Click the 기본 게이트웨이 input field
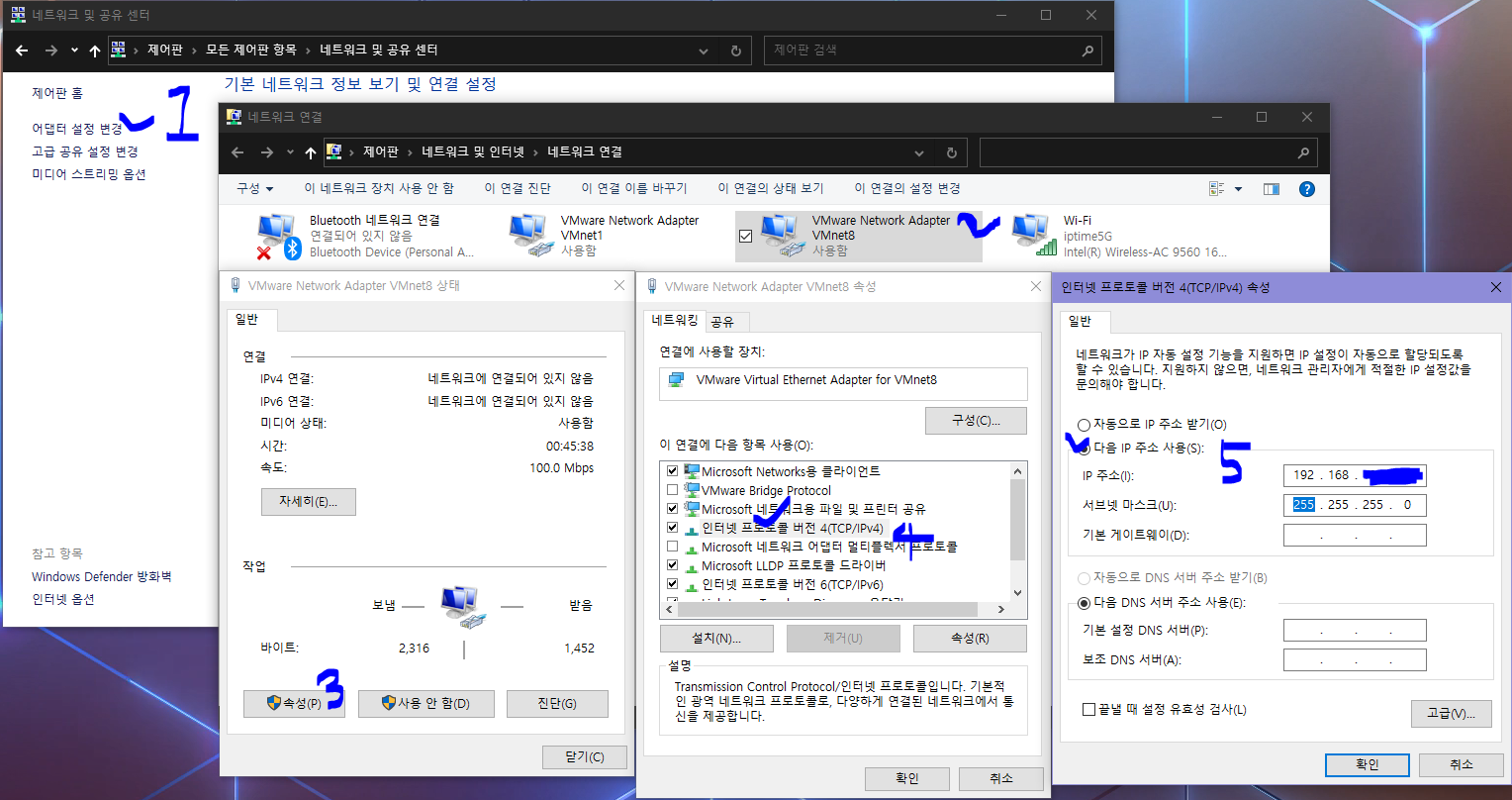Screen dimensions: 1512x800 [1355, 536]
